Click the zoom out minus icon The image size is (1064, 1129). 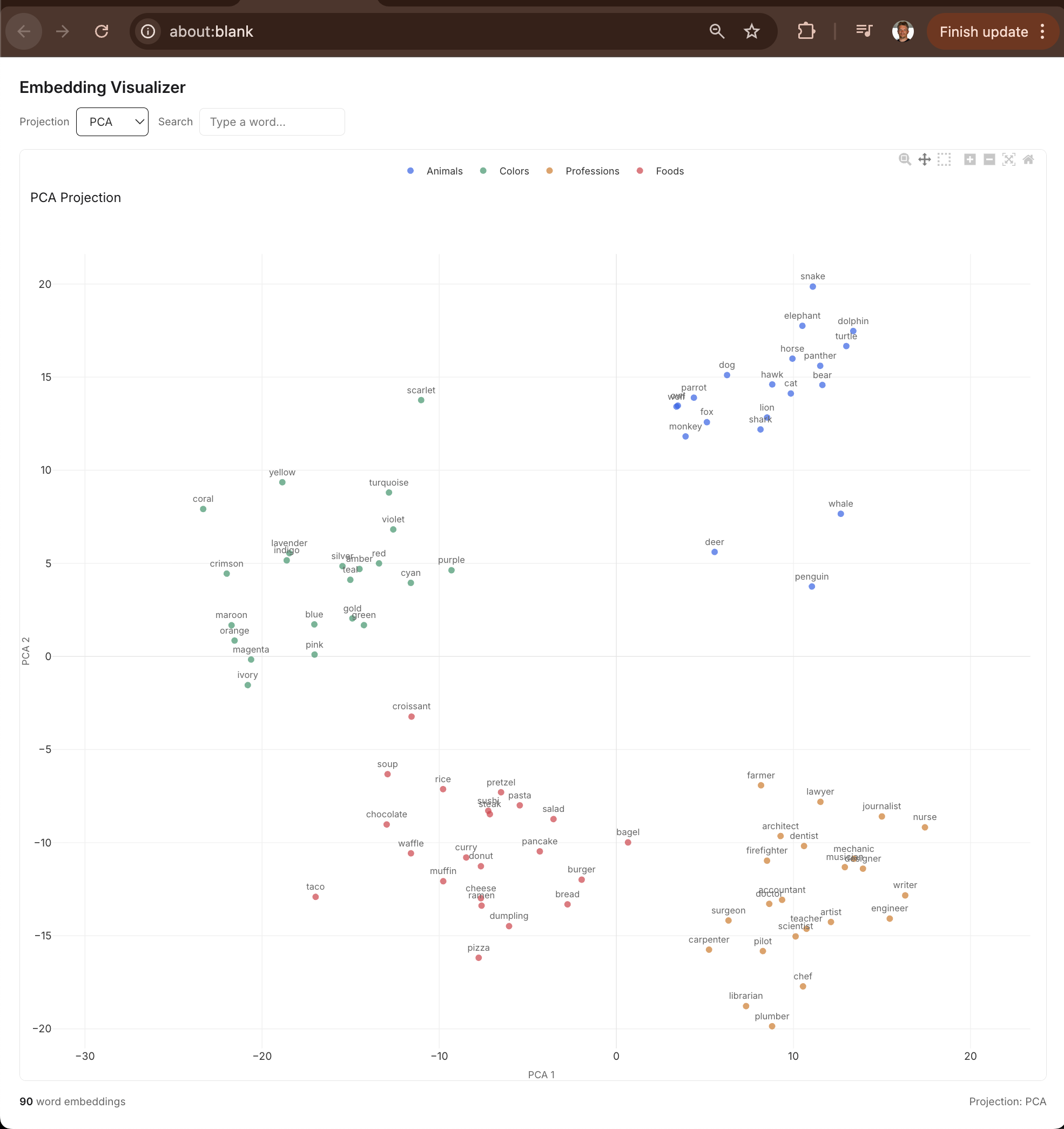(989, 159)
